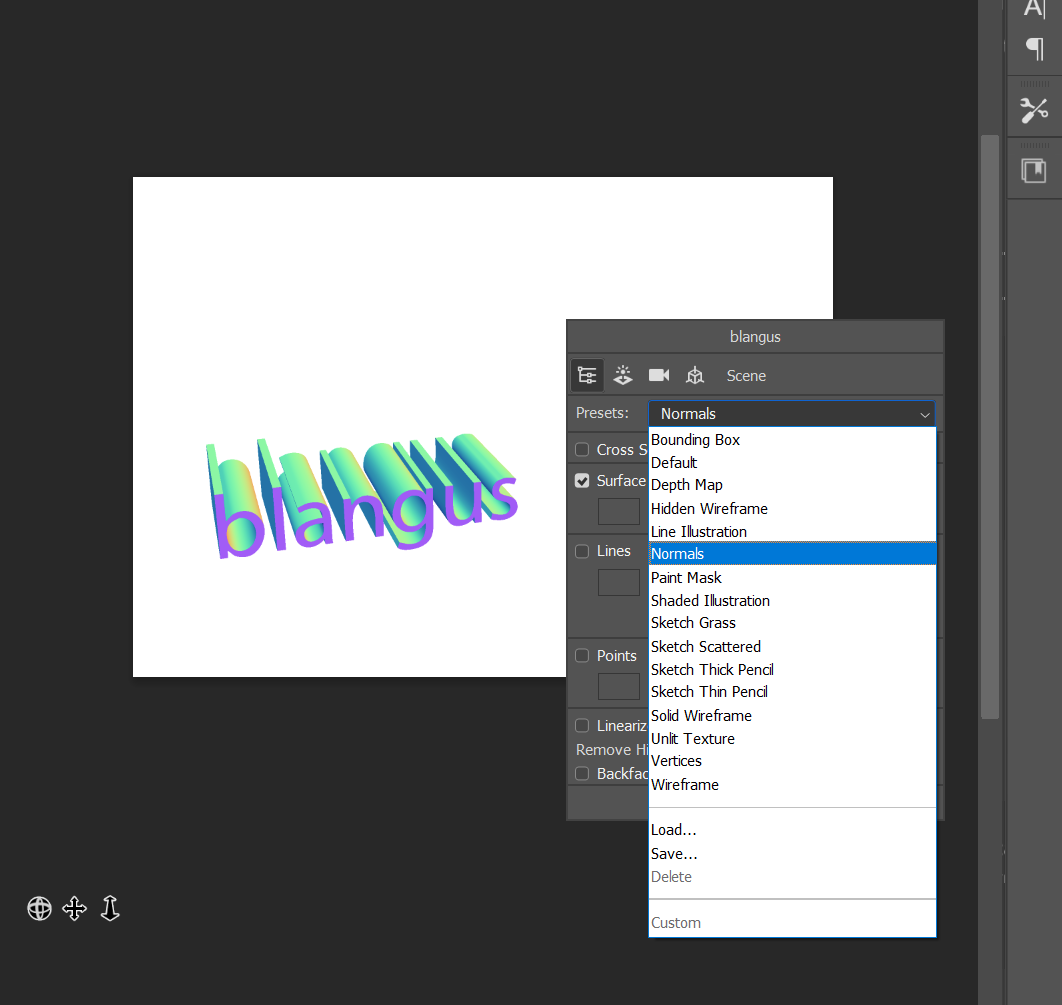Choose Wireframe preset

tap(792, 785)
